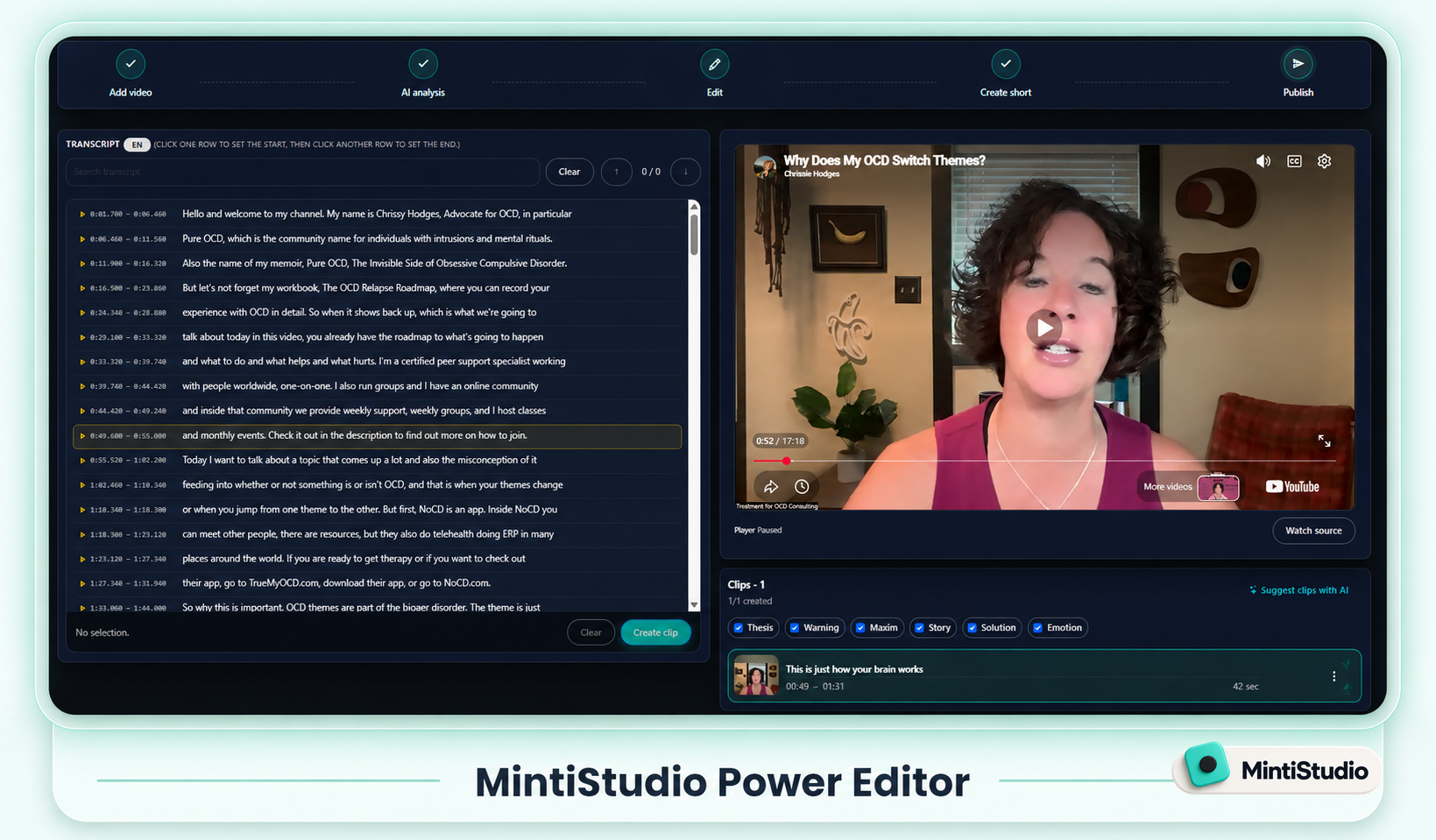Disable the Emotion filter
The image size is (1436, 840).
(1037, 628)
